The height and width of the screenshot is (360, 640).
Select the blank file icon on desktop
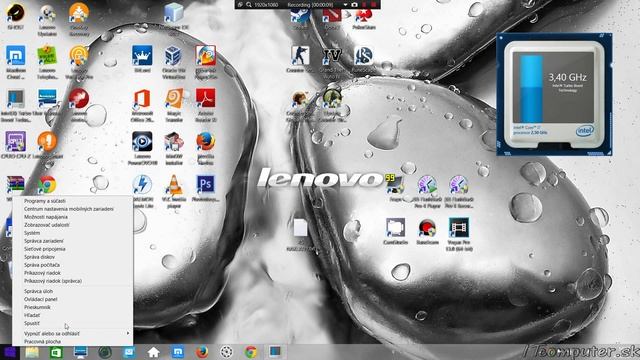(x=300, y=228)
